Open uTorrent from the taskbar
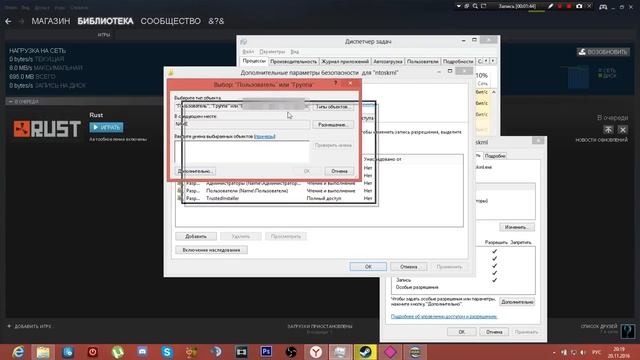The height and width of the screenshot is (360, 640). [x=118, y=352]
